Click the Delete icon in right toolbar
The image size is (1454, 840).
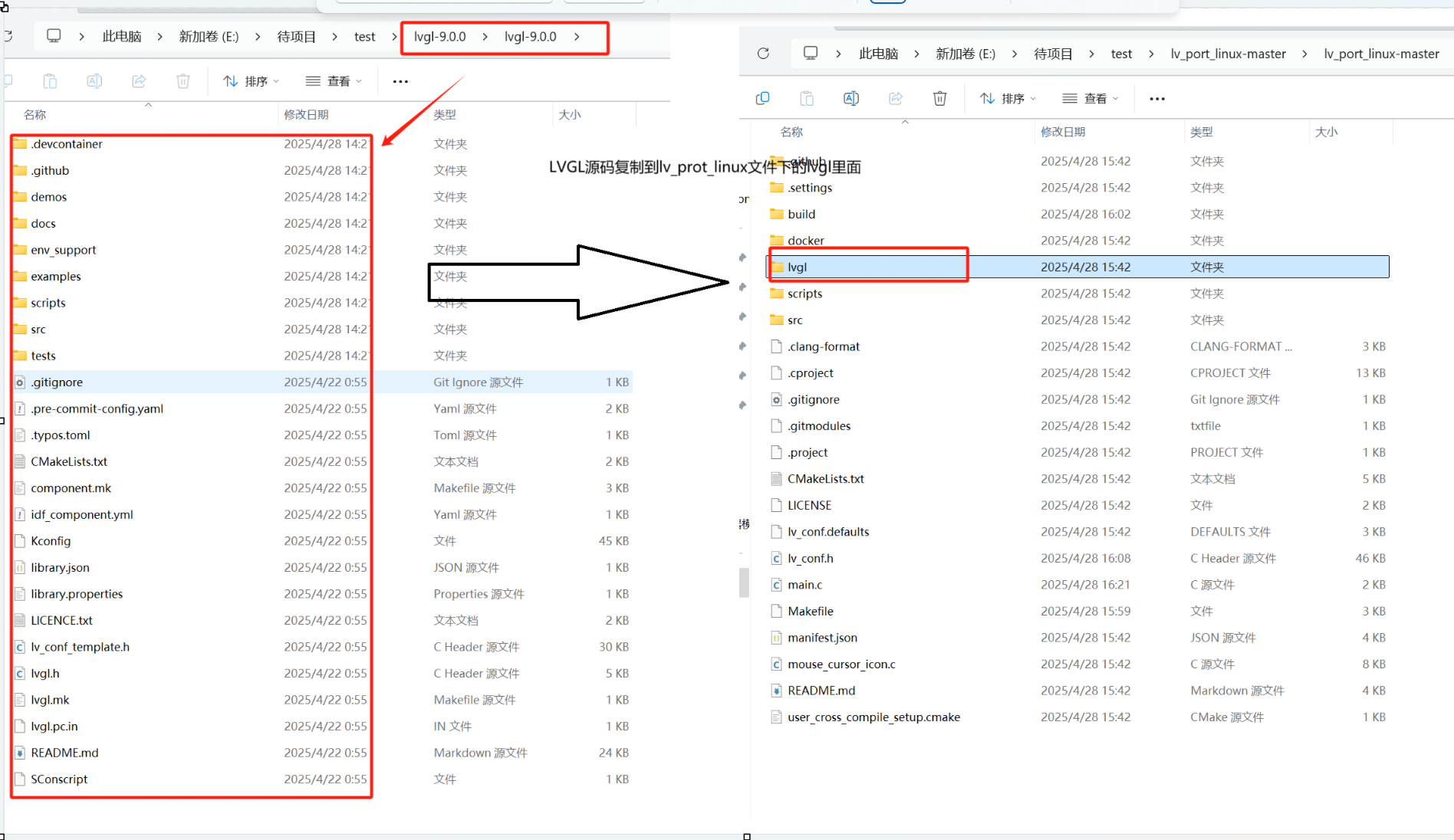click(x=939, y=98)
